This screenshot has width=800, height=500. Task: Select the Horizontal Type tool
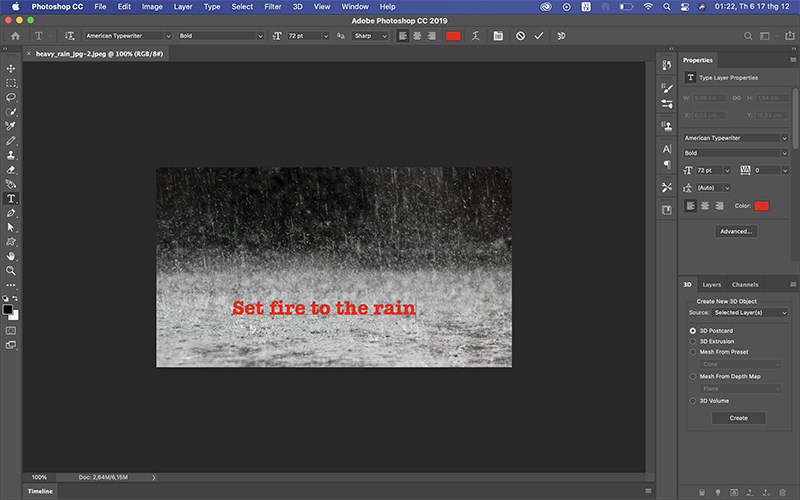click(x=11, y=198)
